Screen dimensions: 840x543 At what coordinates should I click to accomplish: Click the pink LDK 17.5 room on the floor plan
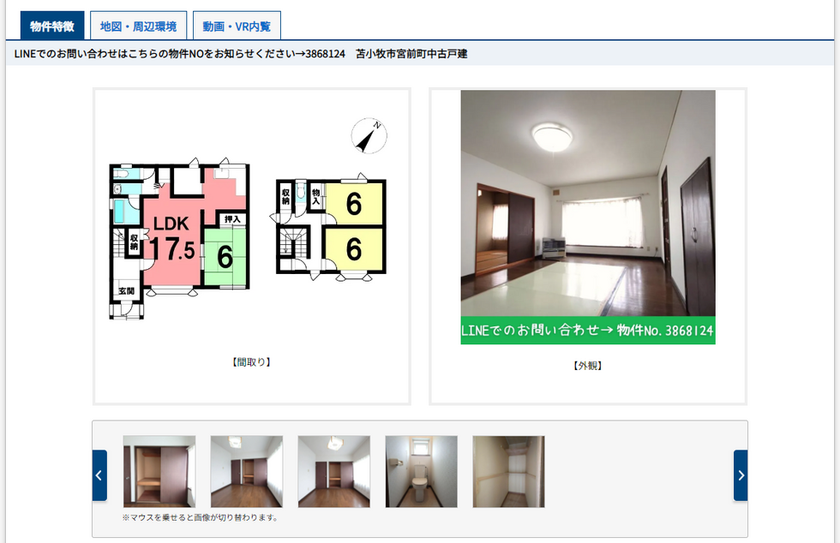point(173,240)
